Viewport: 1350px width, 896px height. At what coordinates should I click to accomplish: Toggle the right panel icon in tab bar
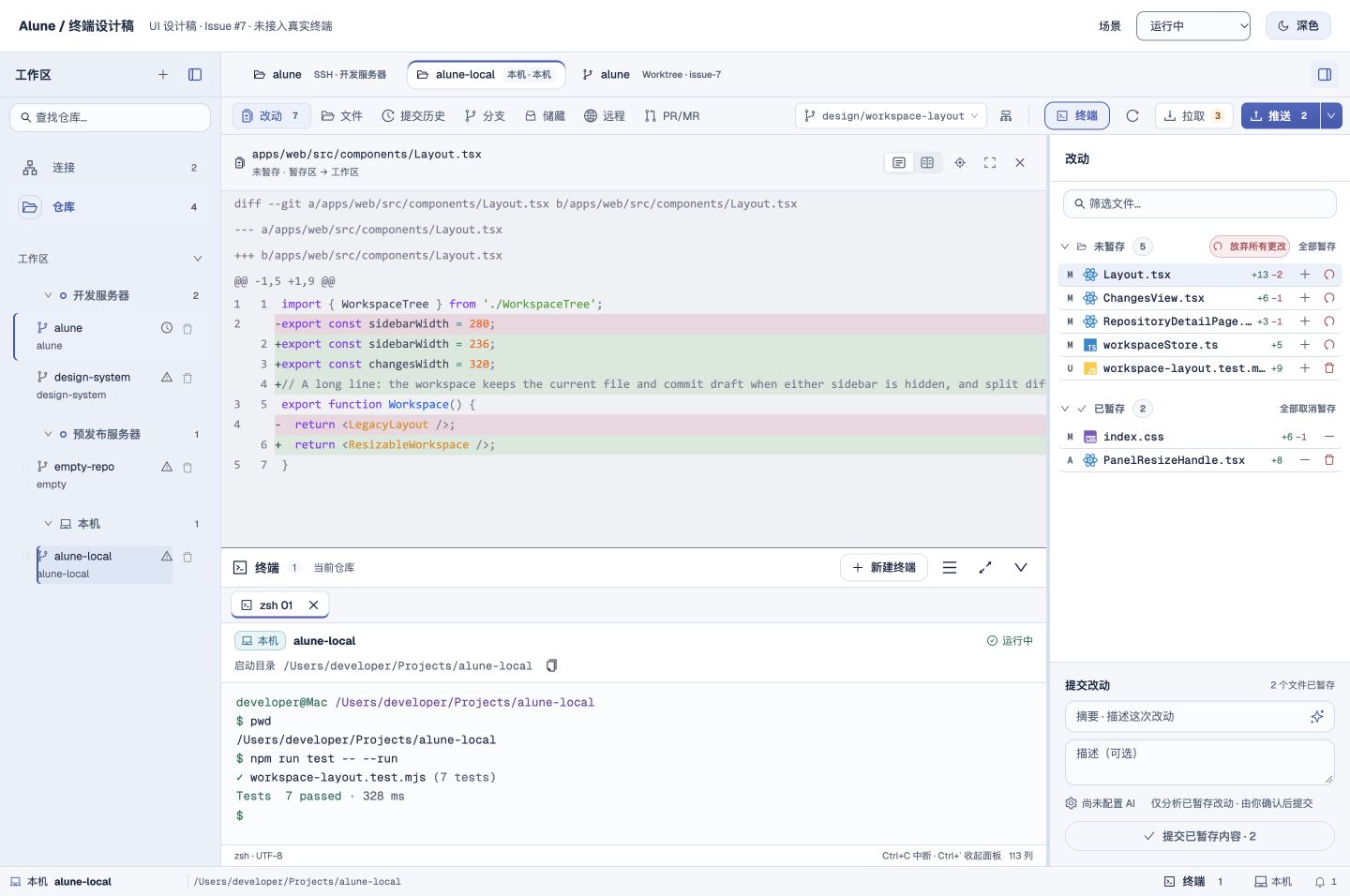click(x=1325, y=75)
